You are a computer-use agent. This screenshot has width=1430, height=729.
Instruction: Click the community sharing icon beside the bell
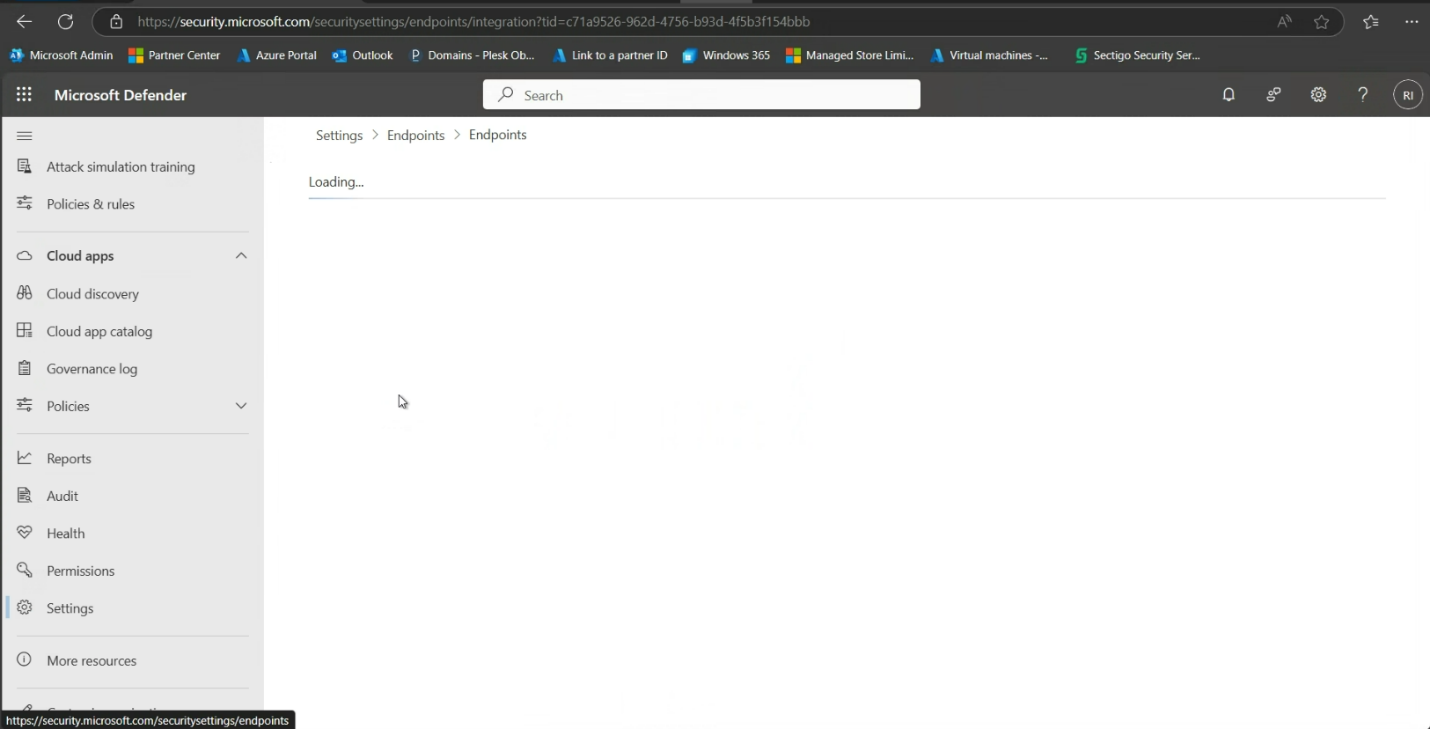pos(1273,94)
